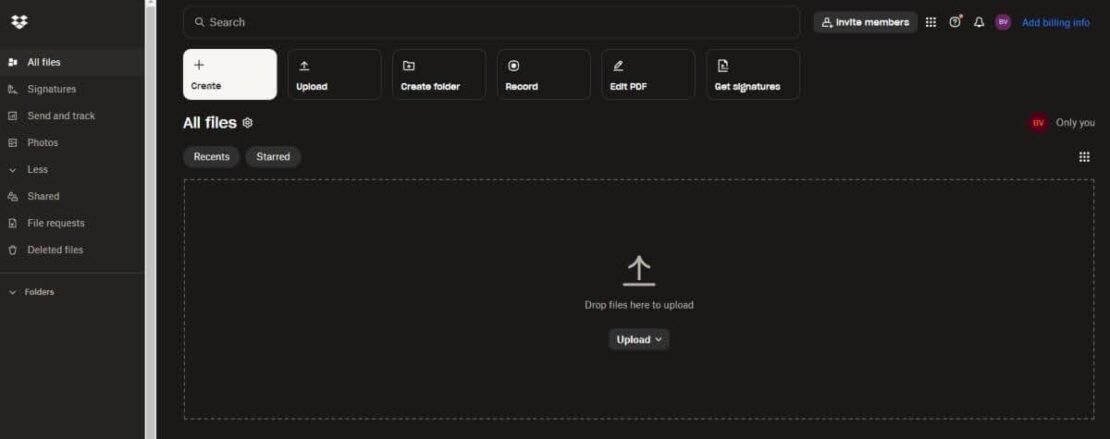
Task: Go to Send and track
Action: point(71,116)
